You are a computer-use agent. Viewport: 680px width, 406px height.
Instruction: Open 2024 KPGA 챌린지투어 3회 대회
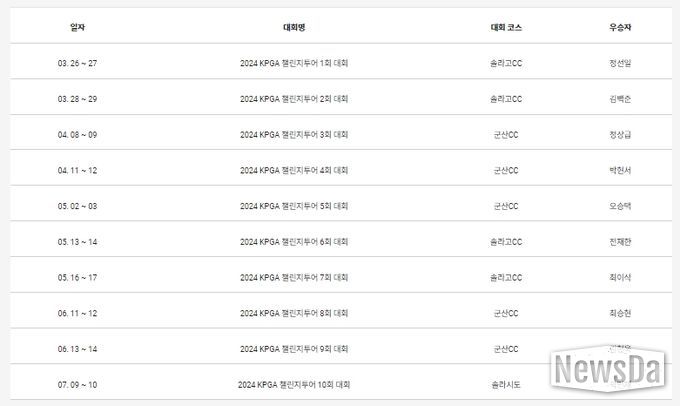(x=294, y=135)
